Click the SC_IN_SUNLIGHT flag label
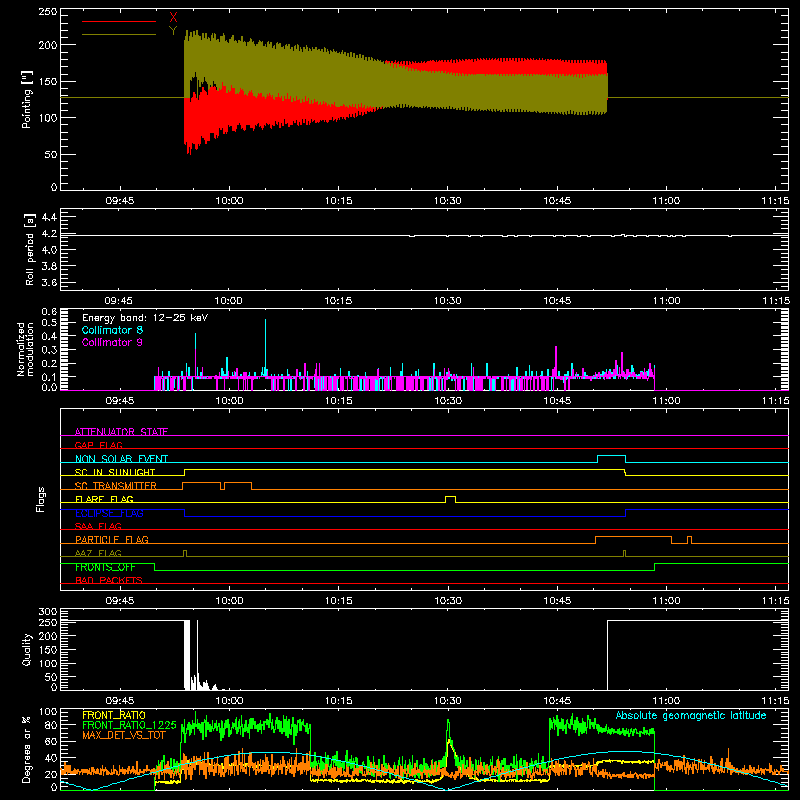The width and height of the screenshot is (800, 800). [115, 472]
